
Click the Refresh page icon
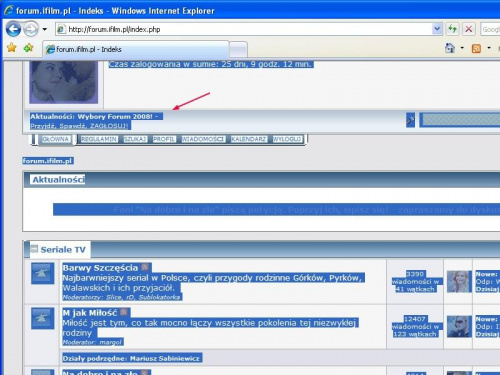point(452,29)
